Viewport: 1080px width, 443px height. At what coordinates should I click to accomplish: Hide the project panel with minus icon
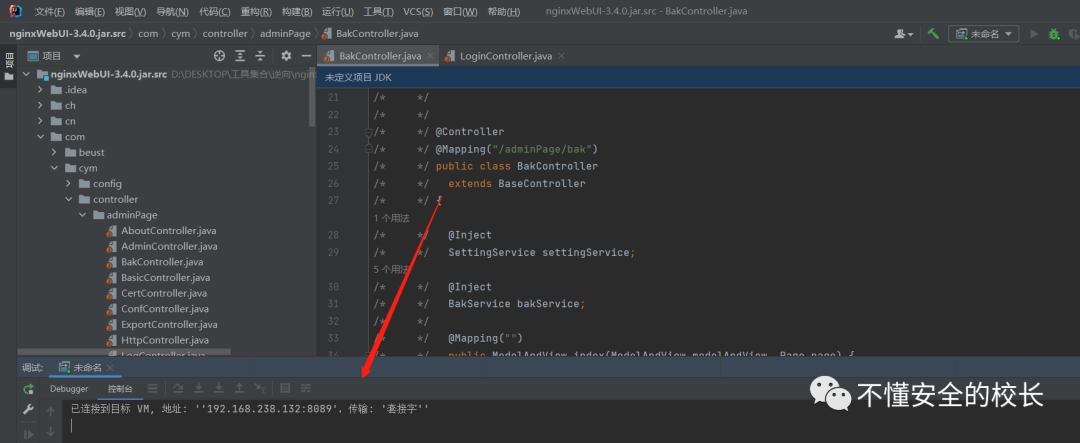307,56
